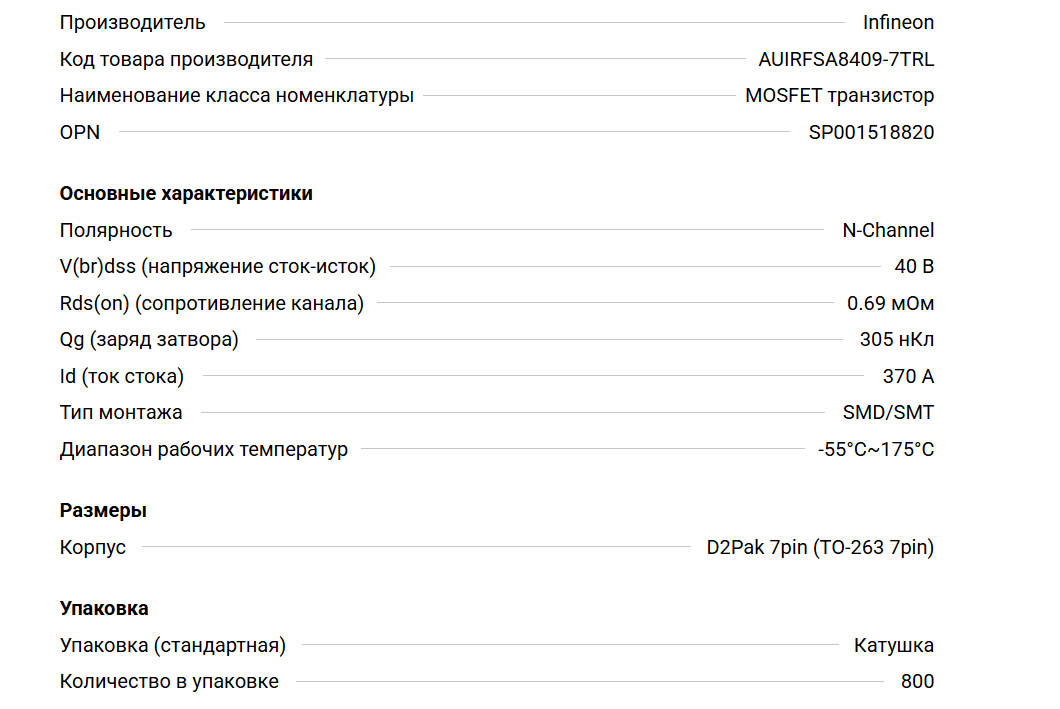Select the SP001518820 OPN code
Image resolution: width=1060 pixels, height=709 pixels.
point(871,132)
